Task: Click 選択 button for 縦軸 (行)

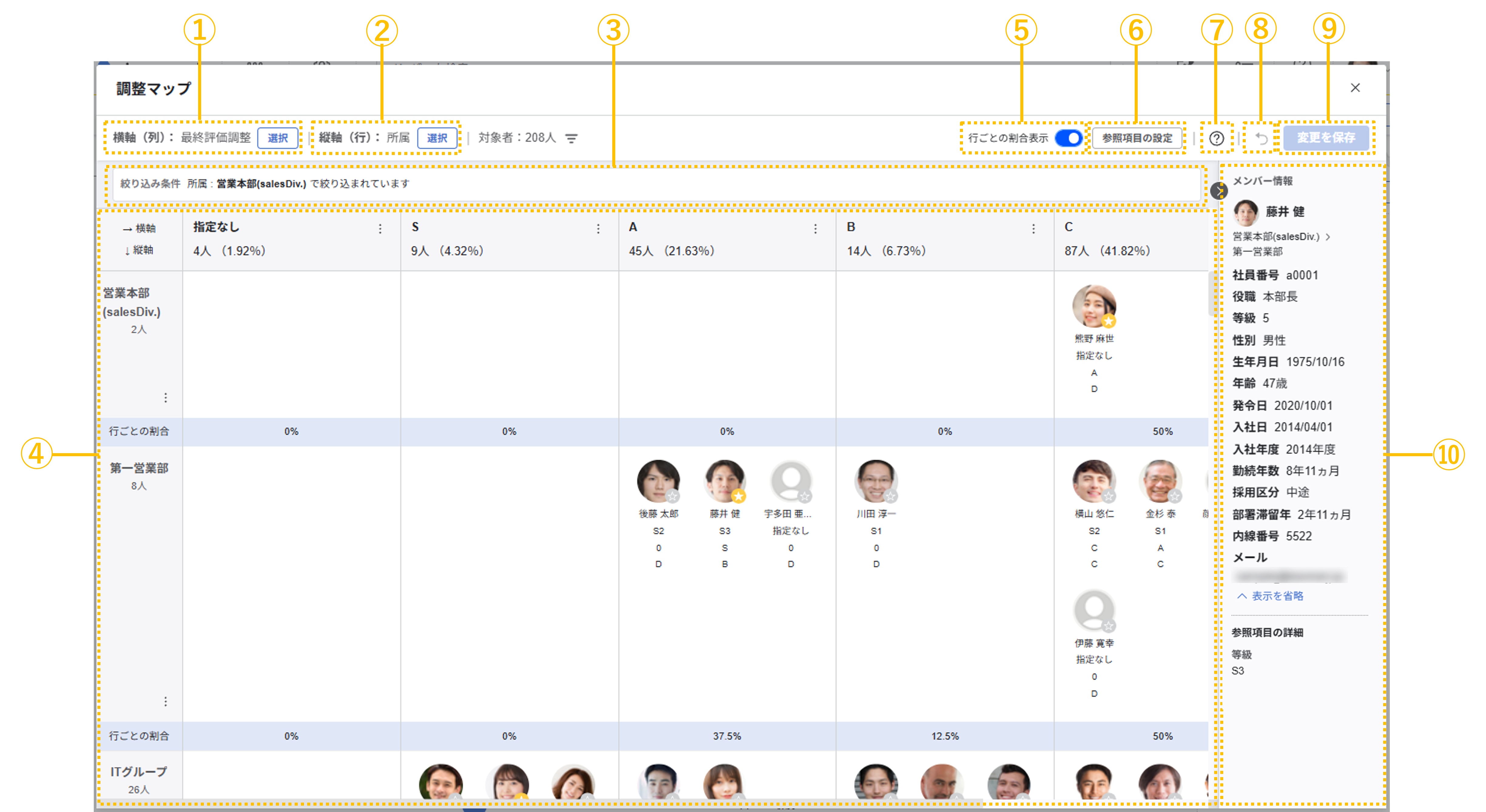Action: coord(437,138)
